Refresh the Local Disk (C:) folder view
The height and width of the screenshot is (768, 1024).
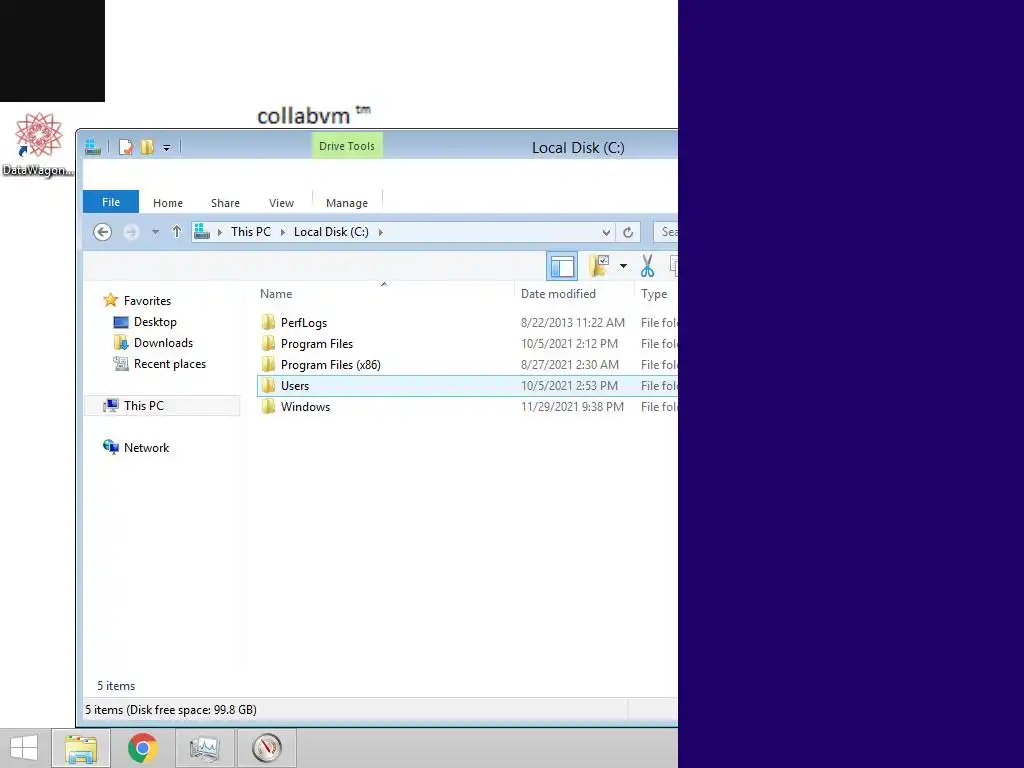pyautogui.click(x=628, y=232)
